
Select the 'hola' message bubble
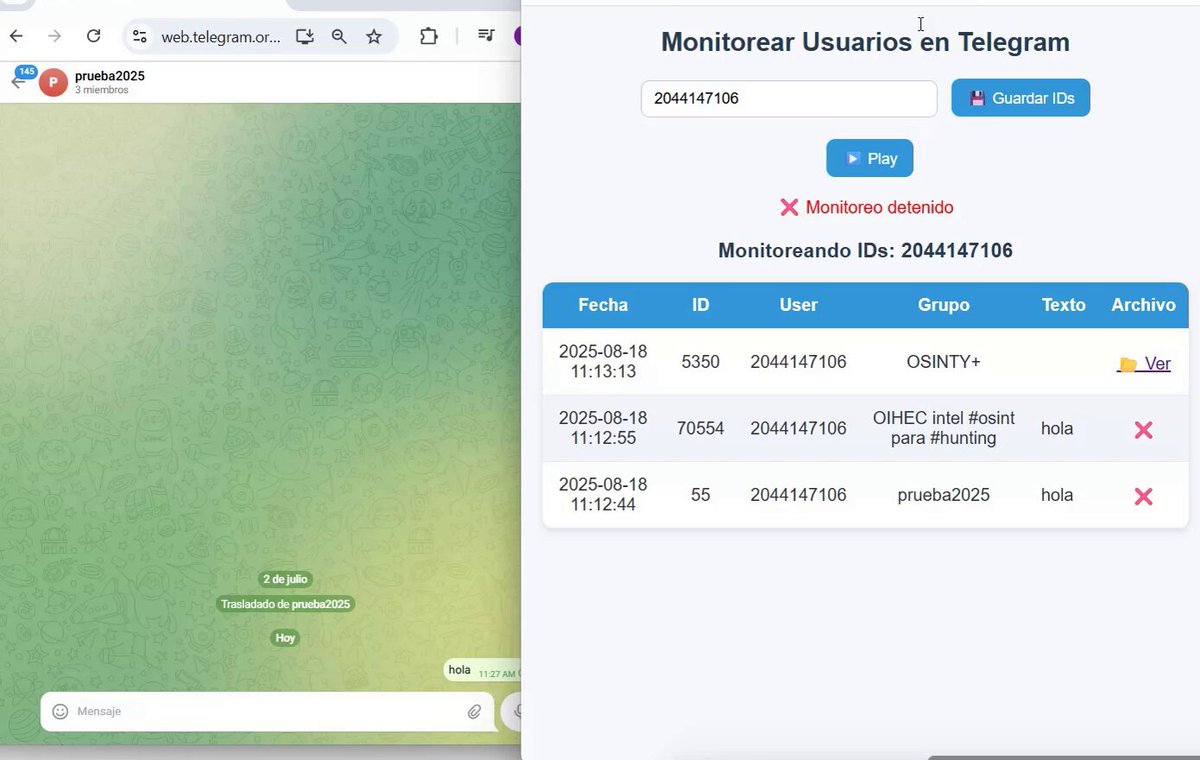482,670
